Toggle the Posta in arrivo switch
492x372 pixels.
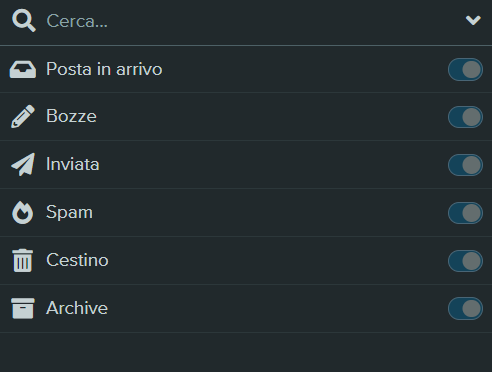pos(465,69)
